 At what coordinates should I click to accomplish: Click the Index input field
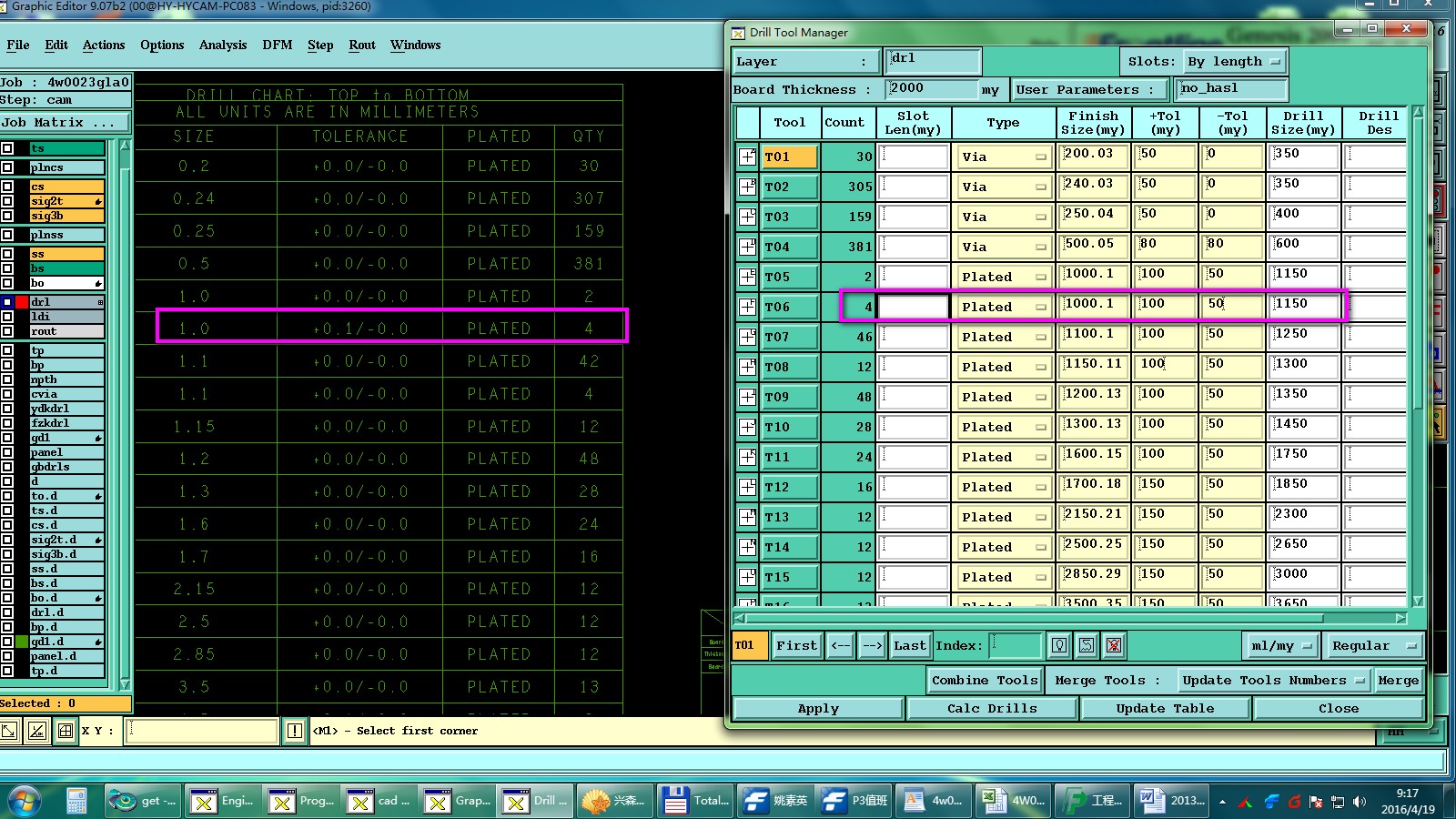click(x=1016, y=645)
